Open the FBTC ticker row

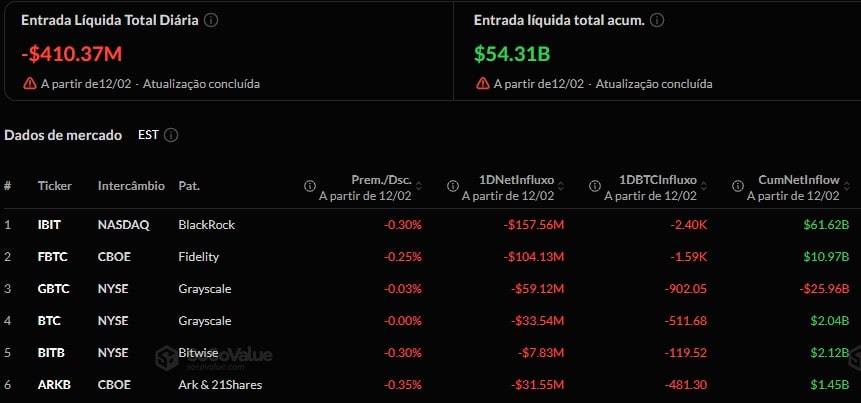50,257
